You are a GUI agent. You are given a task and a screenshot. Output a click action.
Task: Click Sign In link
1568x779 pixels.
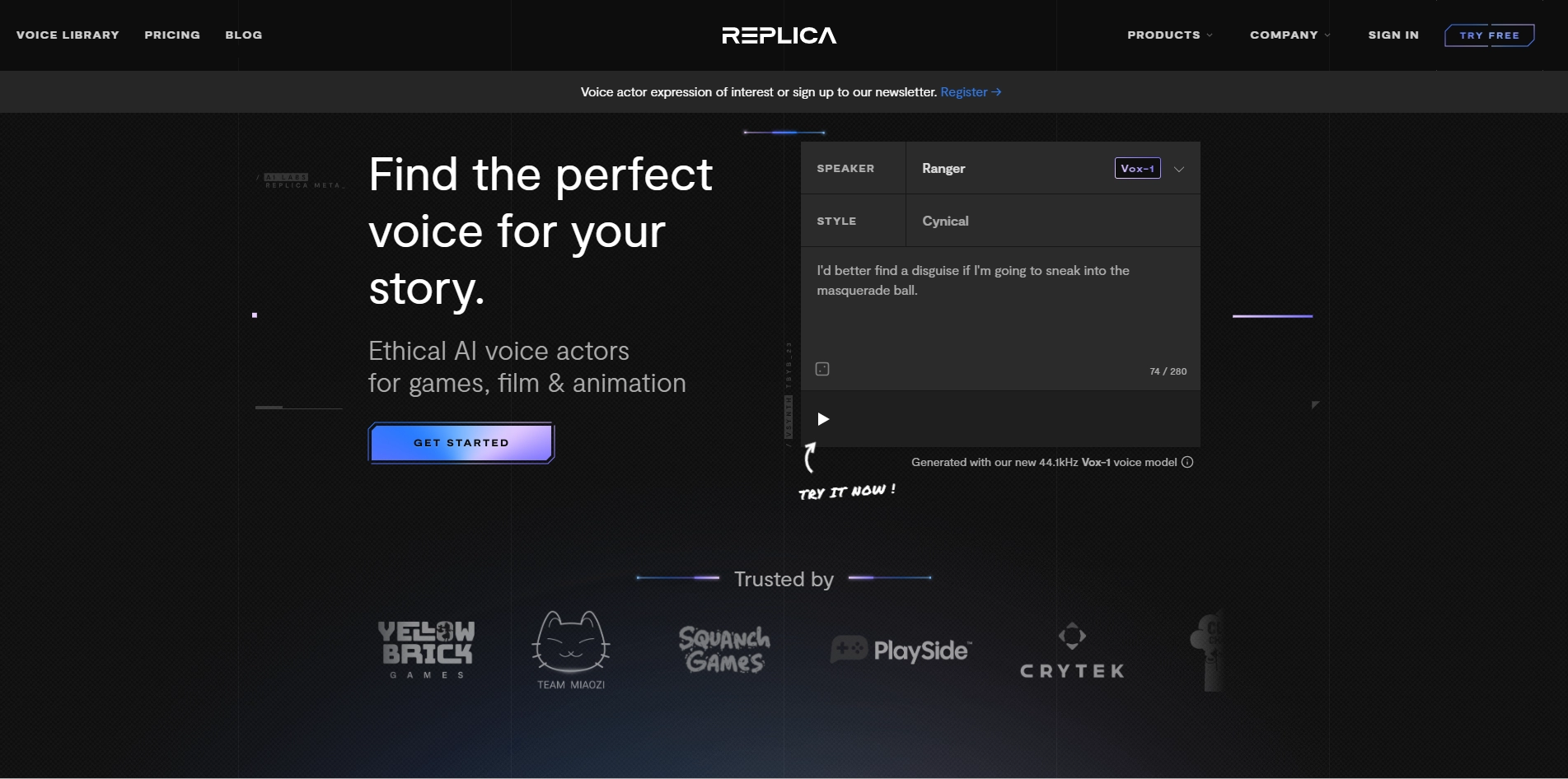(1393, 35)
